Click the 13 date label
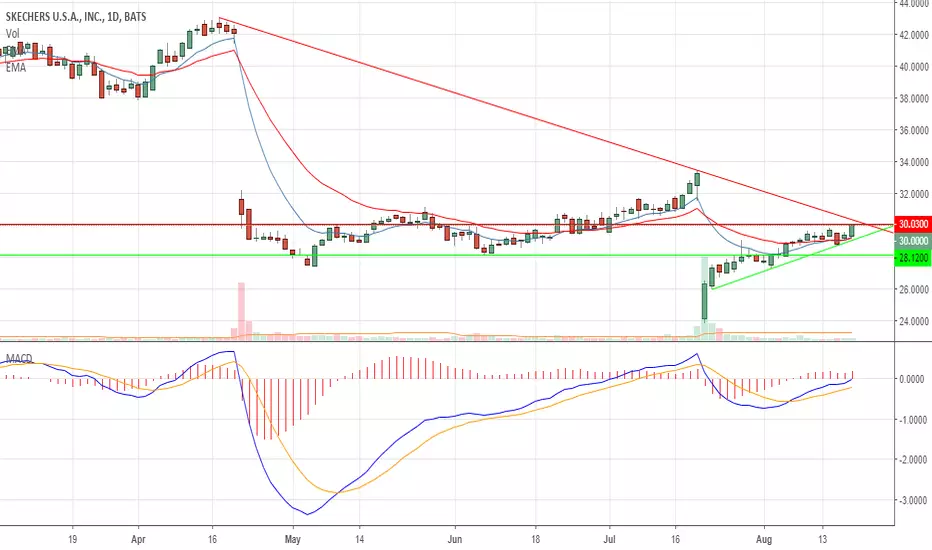The width and height of the screenshot is (932, 550). (823, 539)
